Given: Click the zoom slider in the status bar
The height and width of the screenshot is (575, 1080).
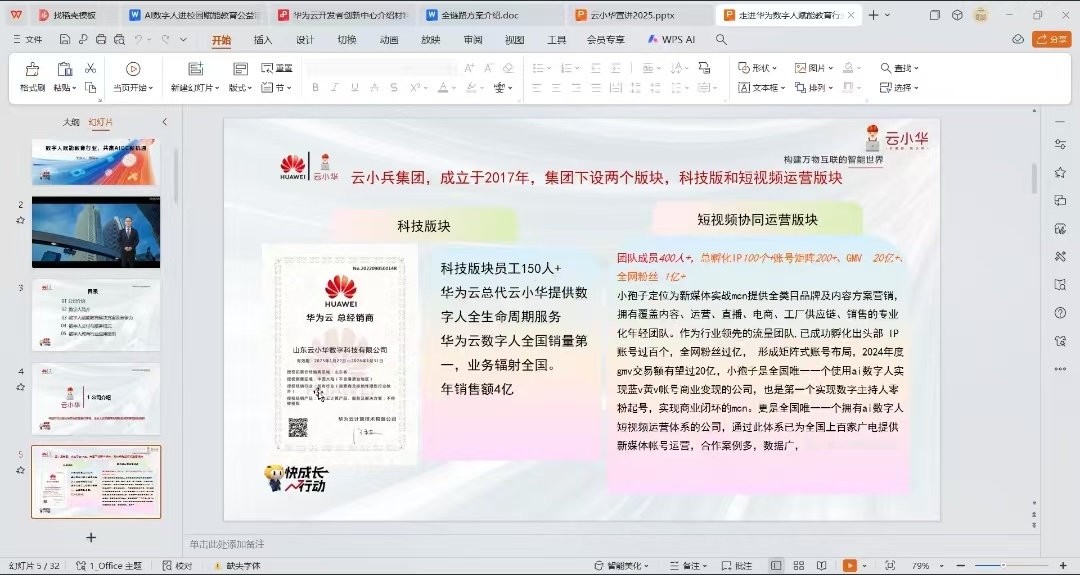Looking at the screenshot, I should point(1003,565).
